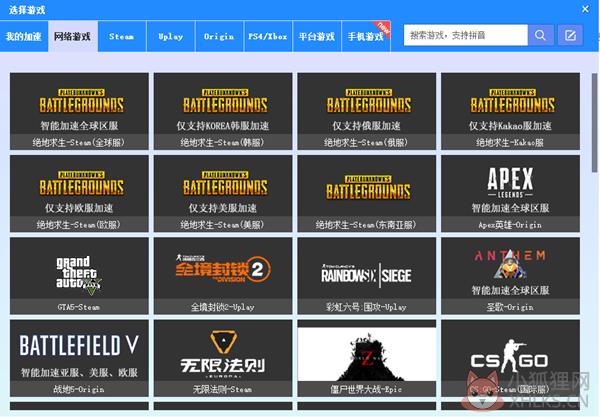Pick the 全境封锁2-Uplay game card
The width and height of the screenshot is (600, 417).
(223, 276)
